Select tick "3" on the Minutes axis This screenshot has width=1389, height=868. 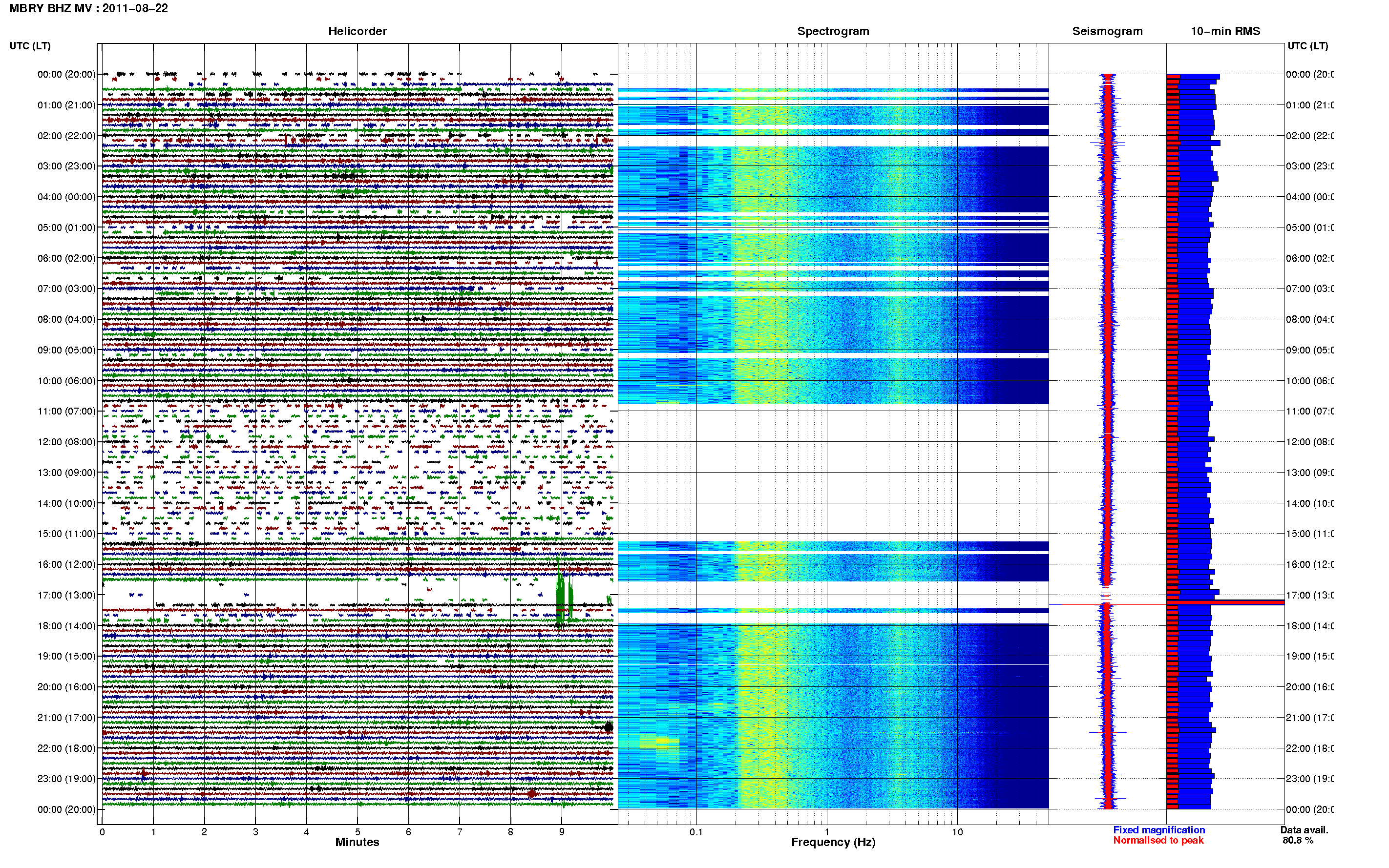(255, 832)
